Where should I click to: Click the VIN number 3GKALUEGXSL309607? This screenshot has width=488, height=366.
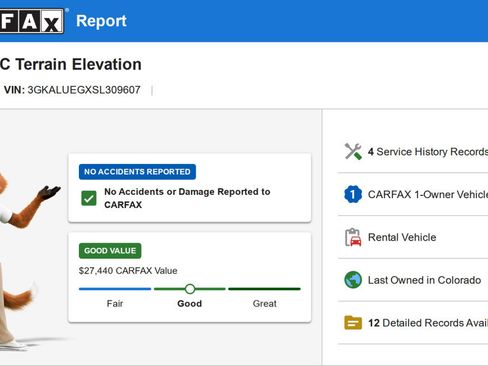[x=84, y=90]
